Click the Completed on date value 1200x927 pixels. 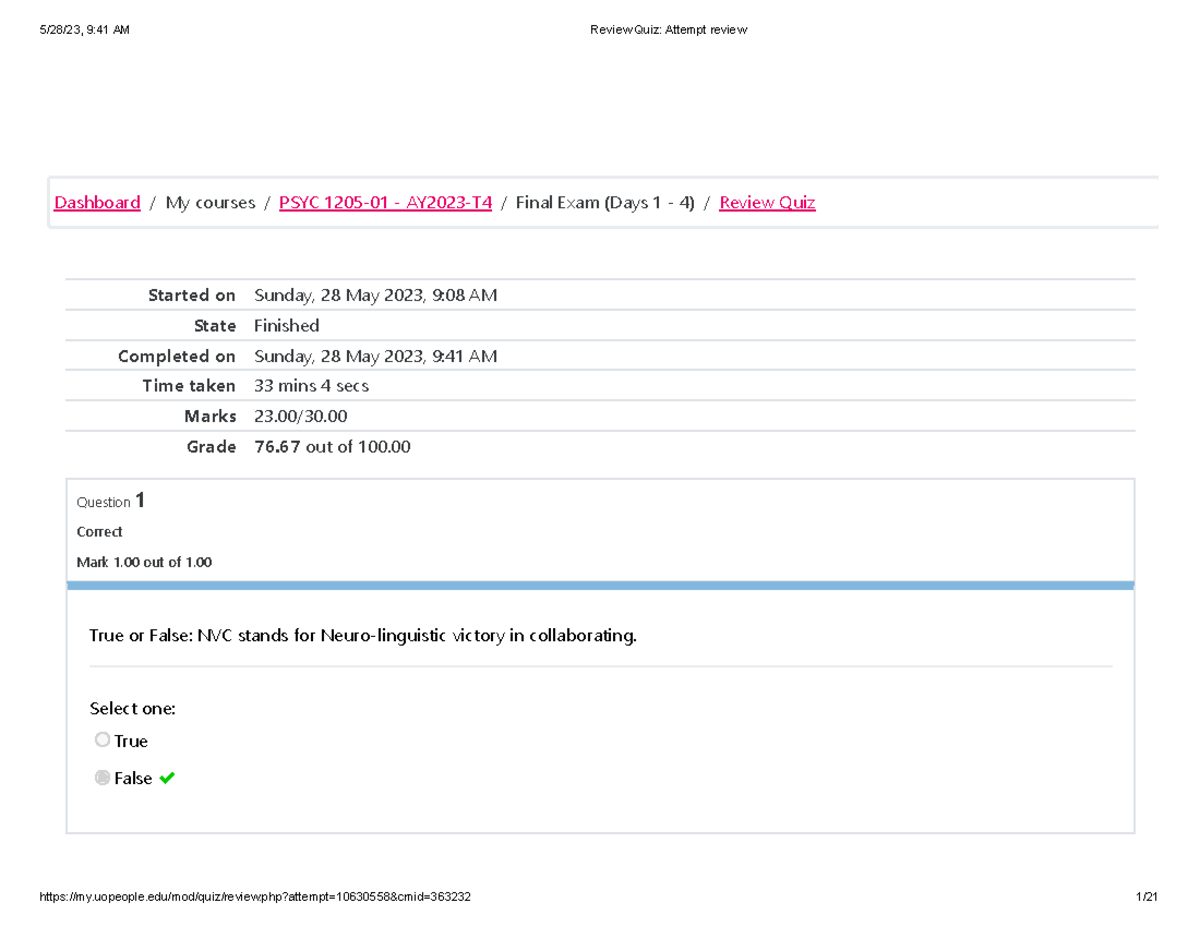(x=375, y=356)
